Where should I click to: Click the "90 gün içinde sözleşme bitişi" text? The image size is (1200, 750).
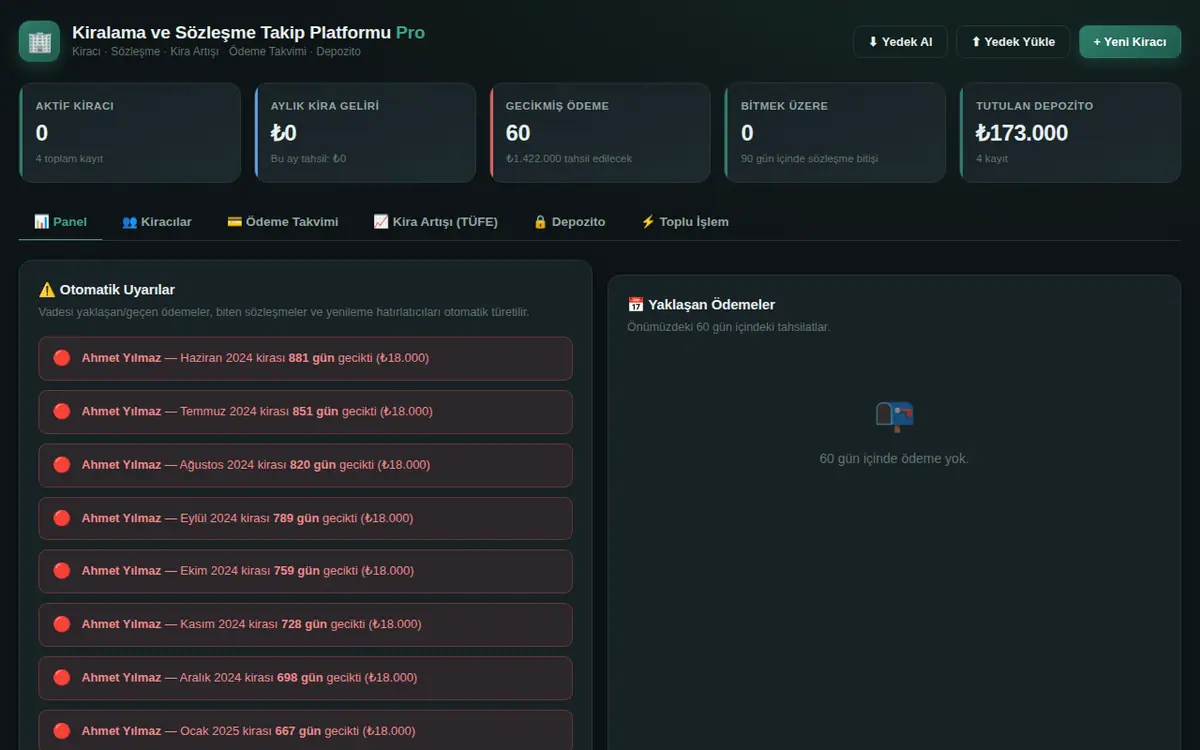click(810, 158)
